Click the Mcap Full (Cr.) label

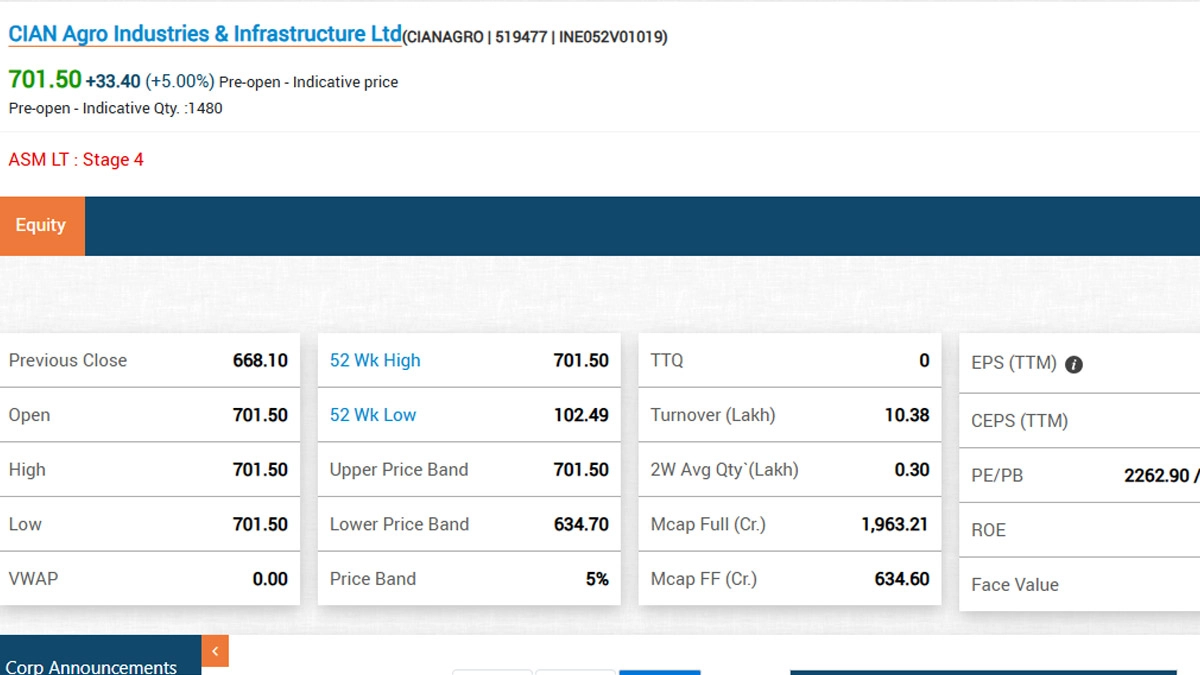coord(708,524)
